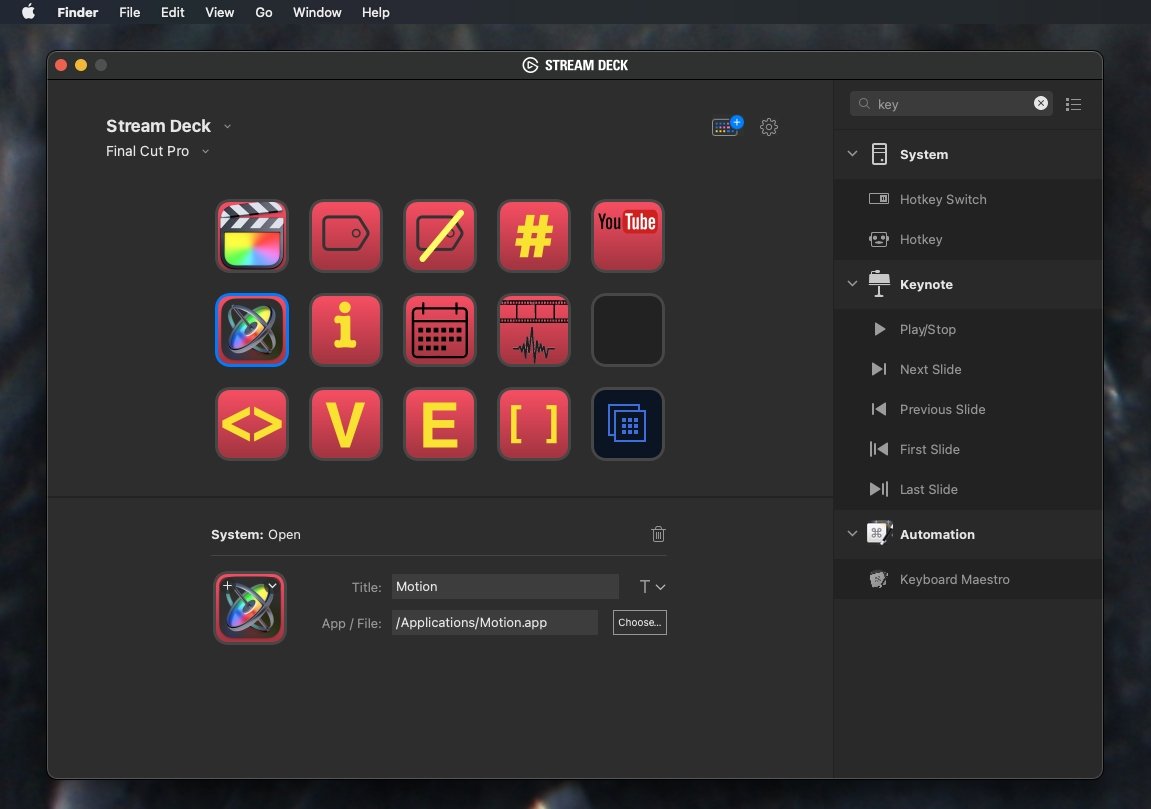This screenshot has height=809, width=1151.
Task: Open the Stream Deck device dropdown
Action: click(228, 126)
